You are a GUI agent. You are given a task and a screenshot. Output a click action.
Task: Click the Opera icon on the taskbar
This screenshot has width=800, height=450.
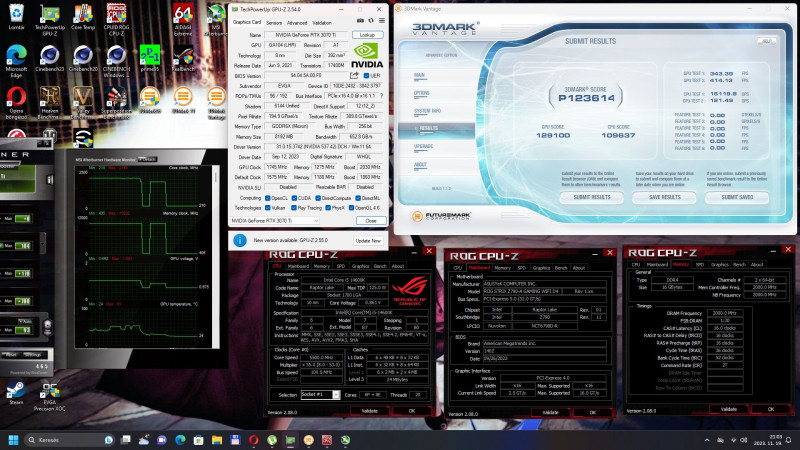pyautogui.click(x=254, y=440)
